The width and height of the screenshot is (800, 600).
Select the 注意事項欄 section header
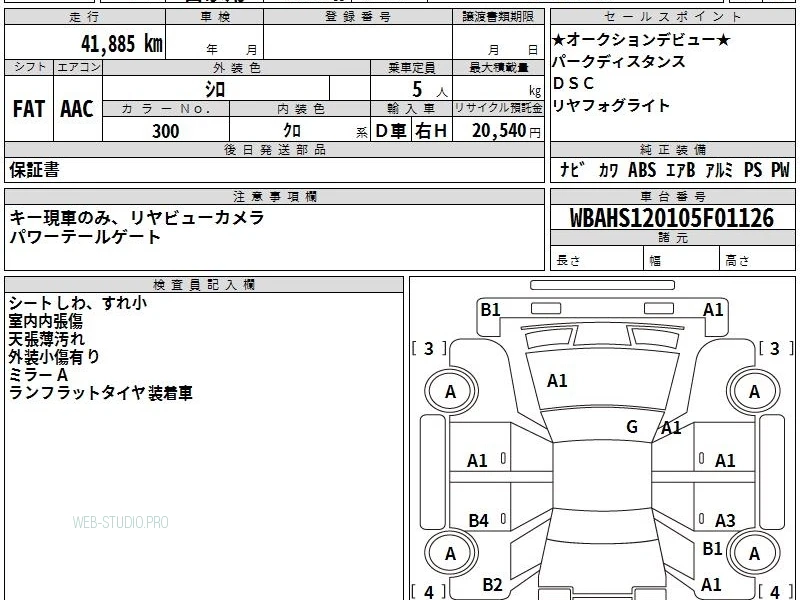[x=274, y=196]
